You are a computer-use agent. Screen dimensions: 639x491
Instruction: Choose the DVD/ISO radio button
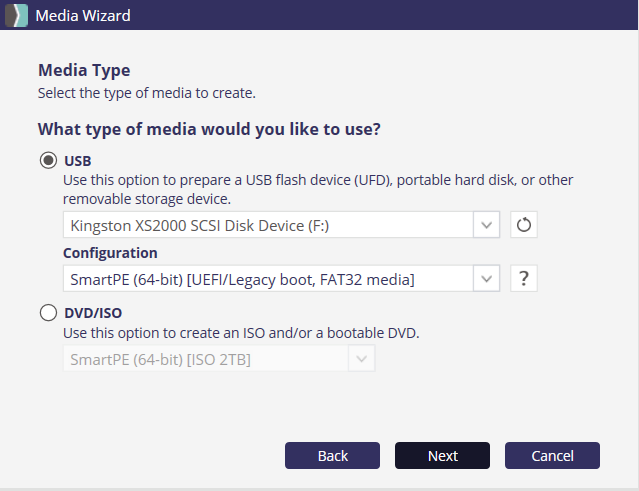(x=48, y=313)
